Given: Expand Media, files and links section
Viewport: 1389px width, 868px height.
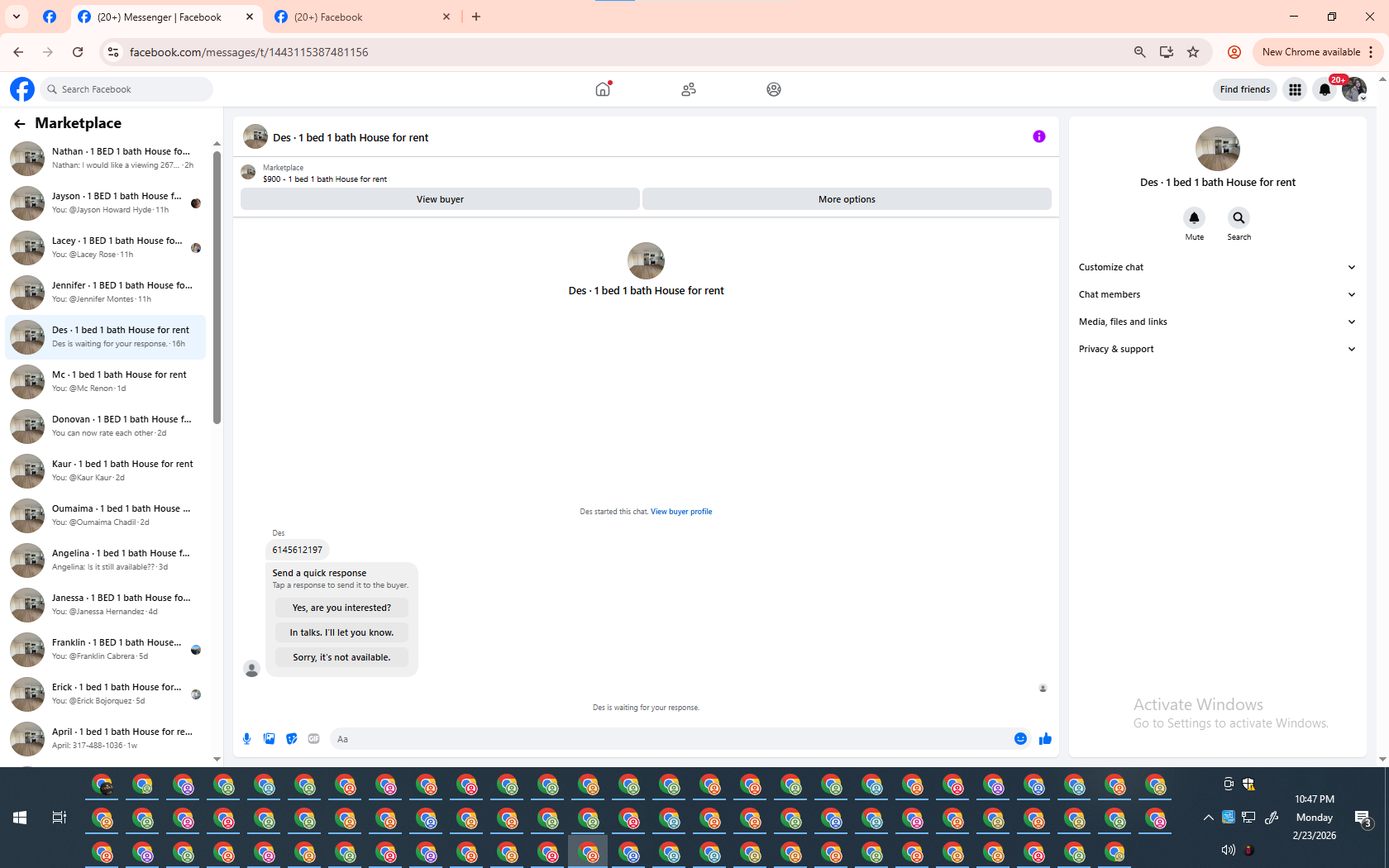Looking at the screenshot, I should tap(1217, 322).
